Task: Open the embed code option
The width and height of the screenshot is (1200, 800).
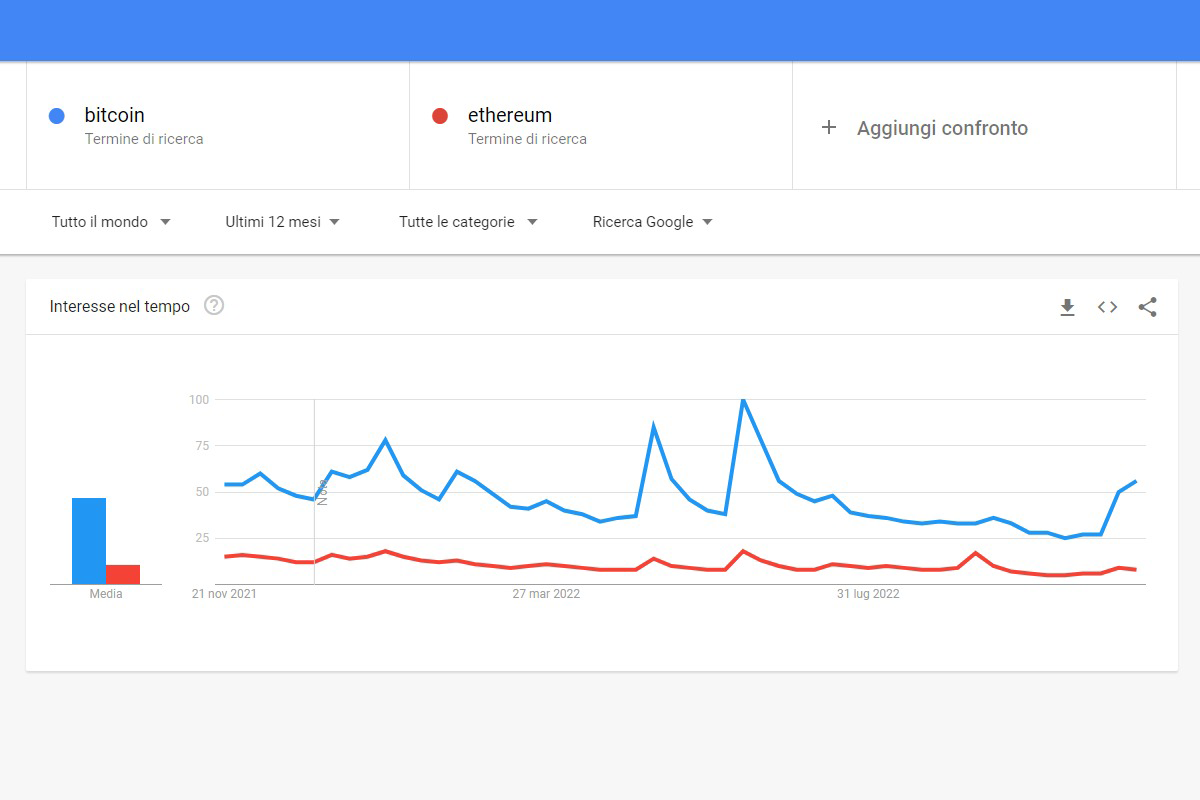Action: (x=1107, y=307)
